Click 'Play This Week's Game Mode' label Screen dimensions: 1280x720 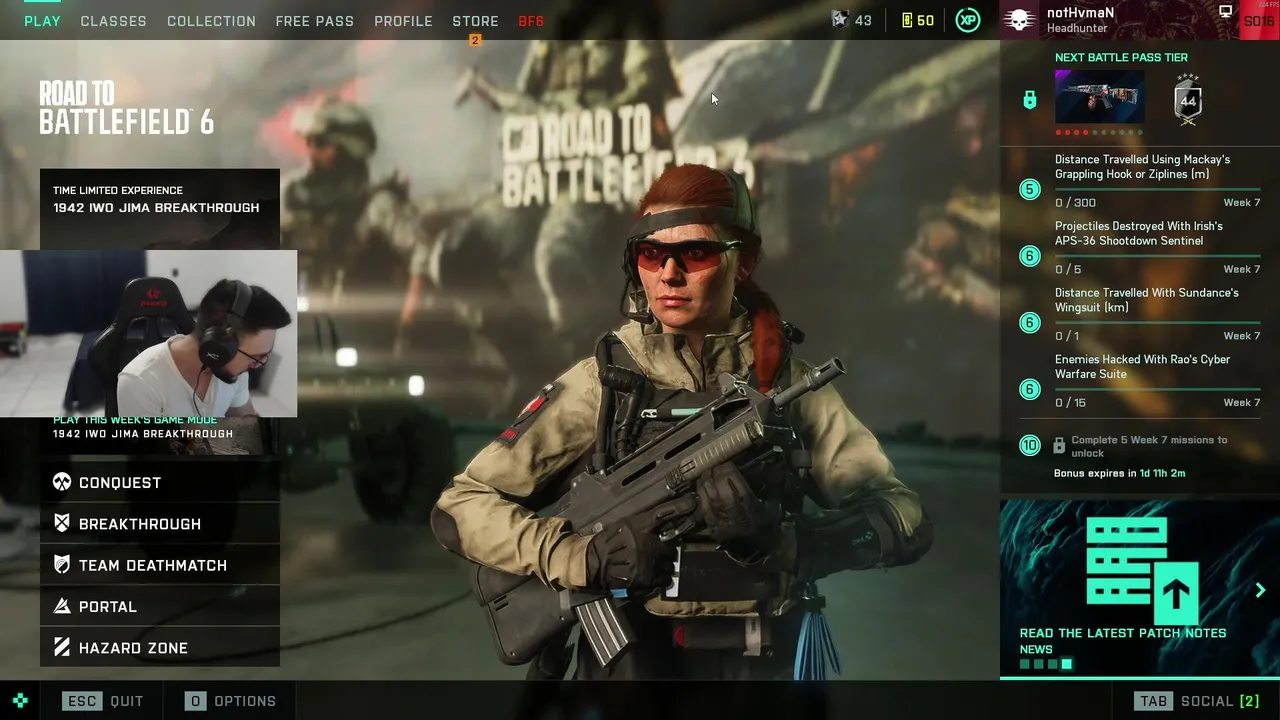pos(135,420)
